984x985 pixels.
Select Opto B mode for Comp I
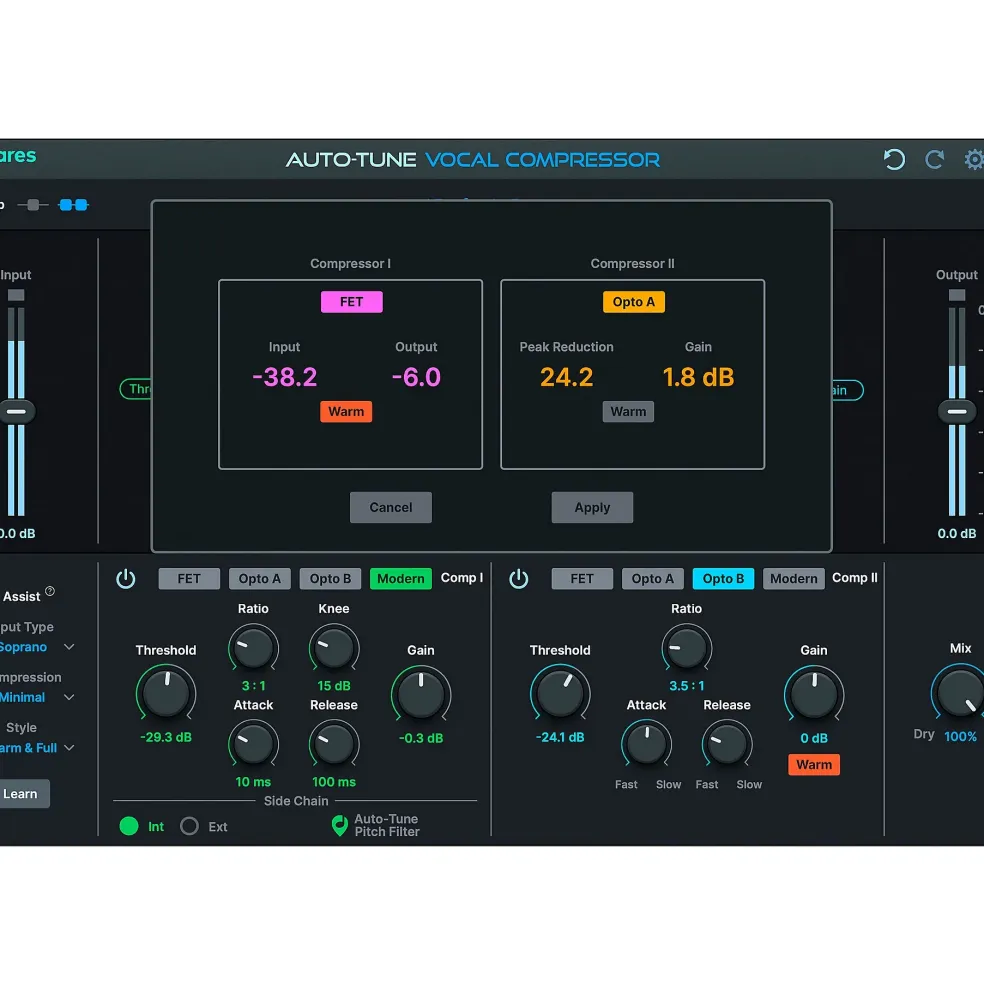point(331,579)
